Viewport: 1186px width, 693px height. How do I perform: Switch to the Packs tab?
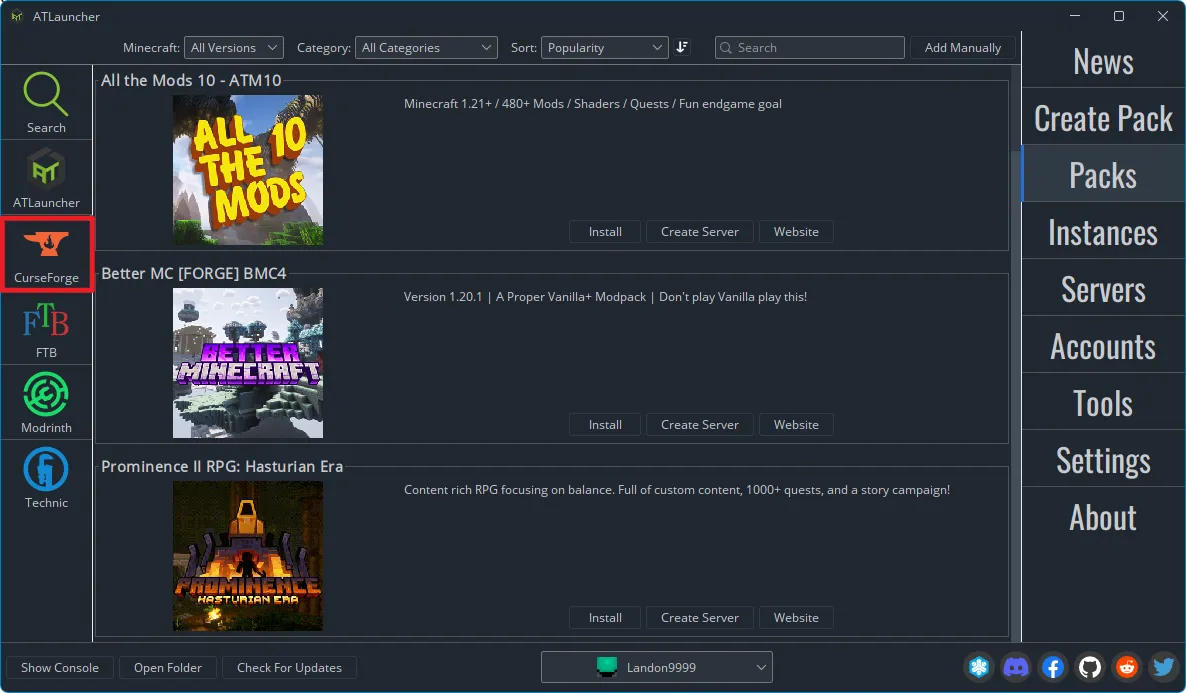click(x=1103, y=175)
